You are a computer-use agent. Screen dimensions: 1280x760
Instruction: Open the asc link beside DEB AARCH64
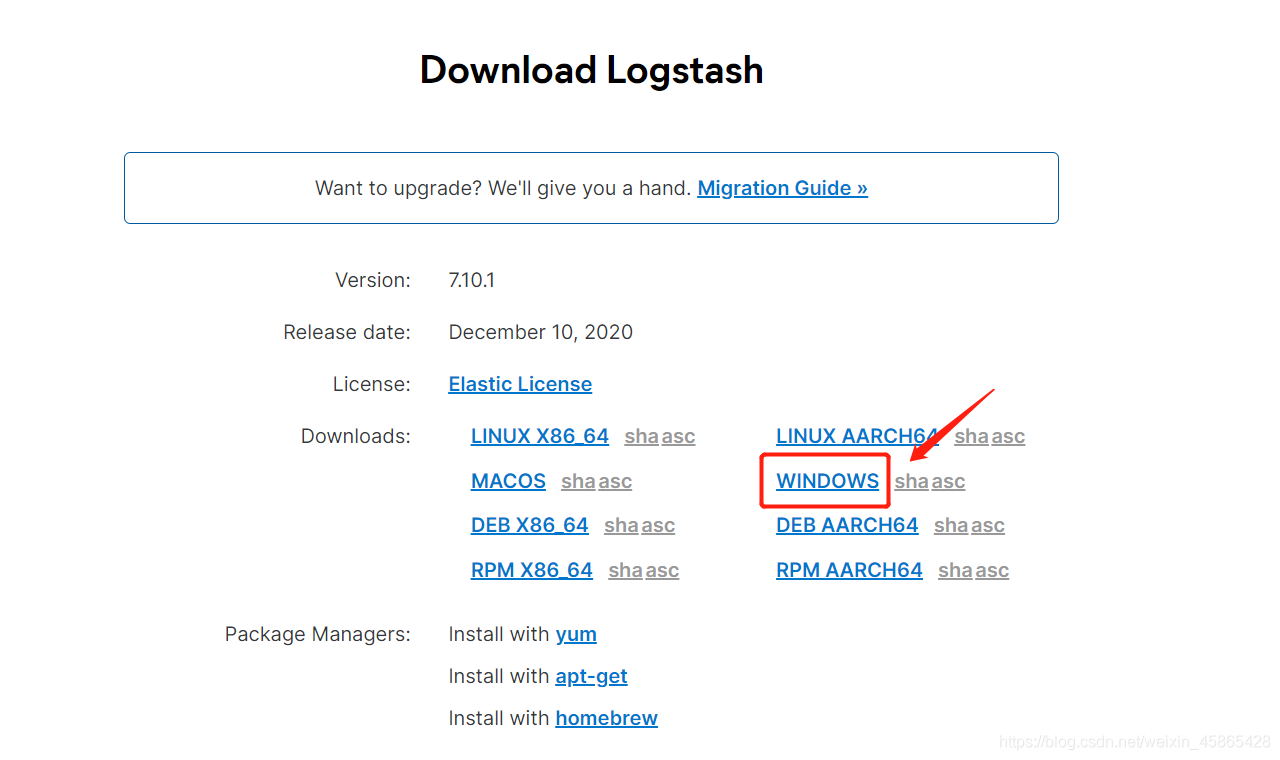(x=988, y=525)
